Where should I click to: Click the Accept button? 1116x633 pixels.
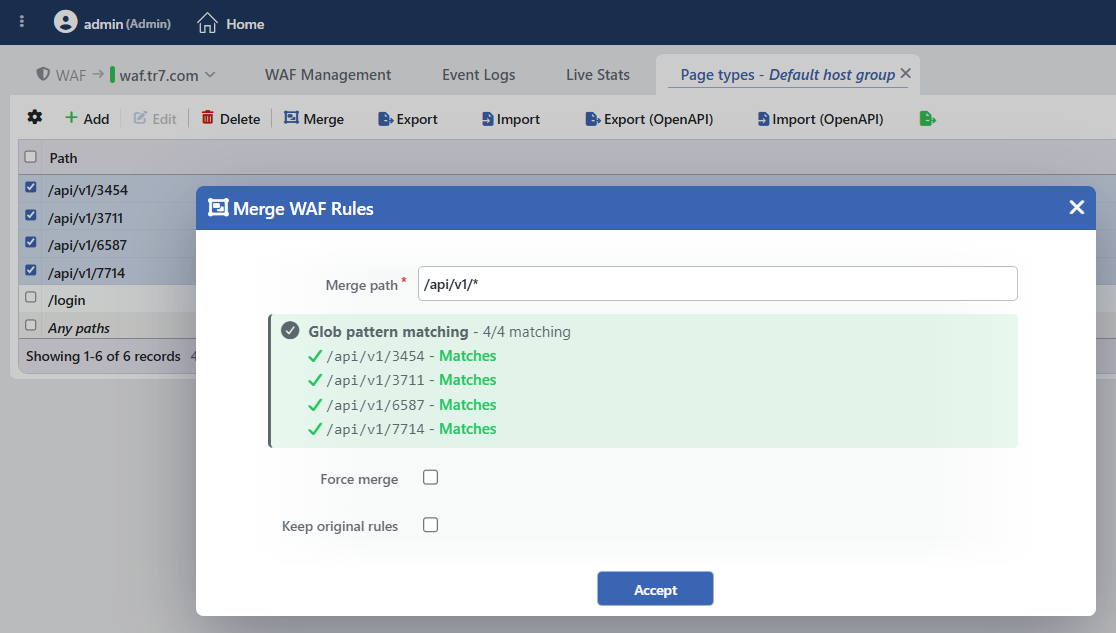click(x=655, y=589)
